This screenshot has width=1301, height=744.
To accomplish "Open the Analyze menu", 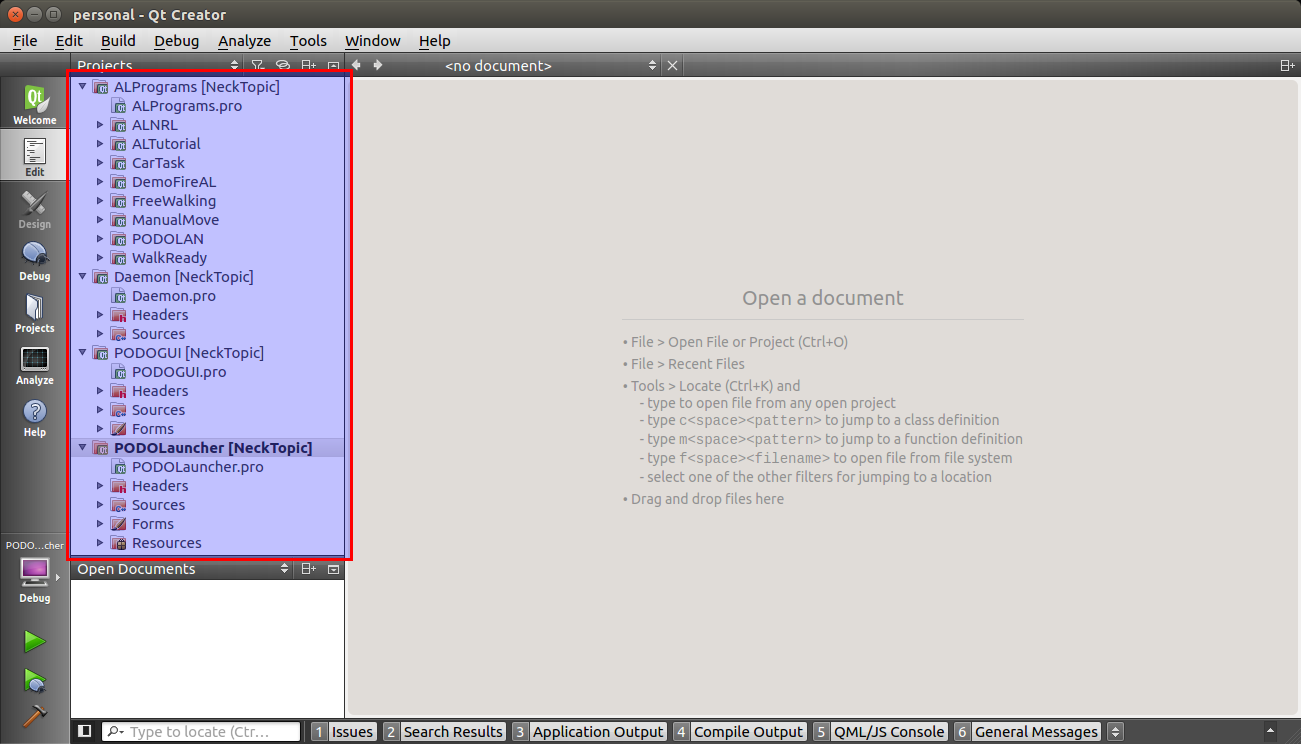I will tap(244, 41).
